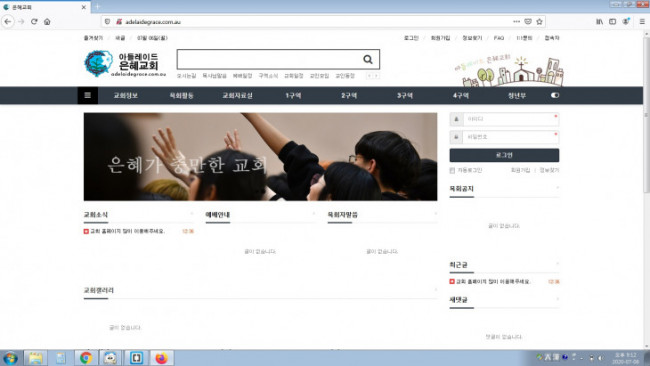Click next arrow under search keywords
This screenshot has height=366, width=650.
click(376, 76)
